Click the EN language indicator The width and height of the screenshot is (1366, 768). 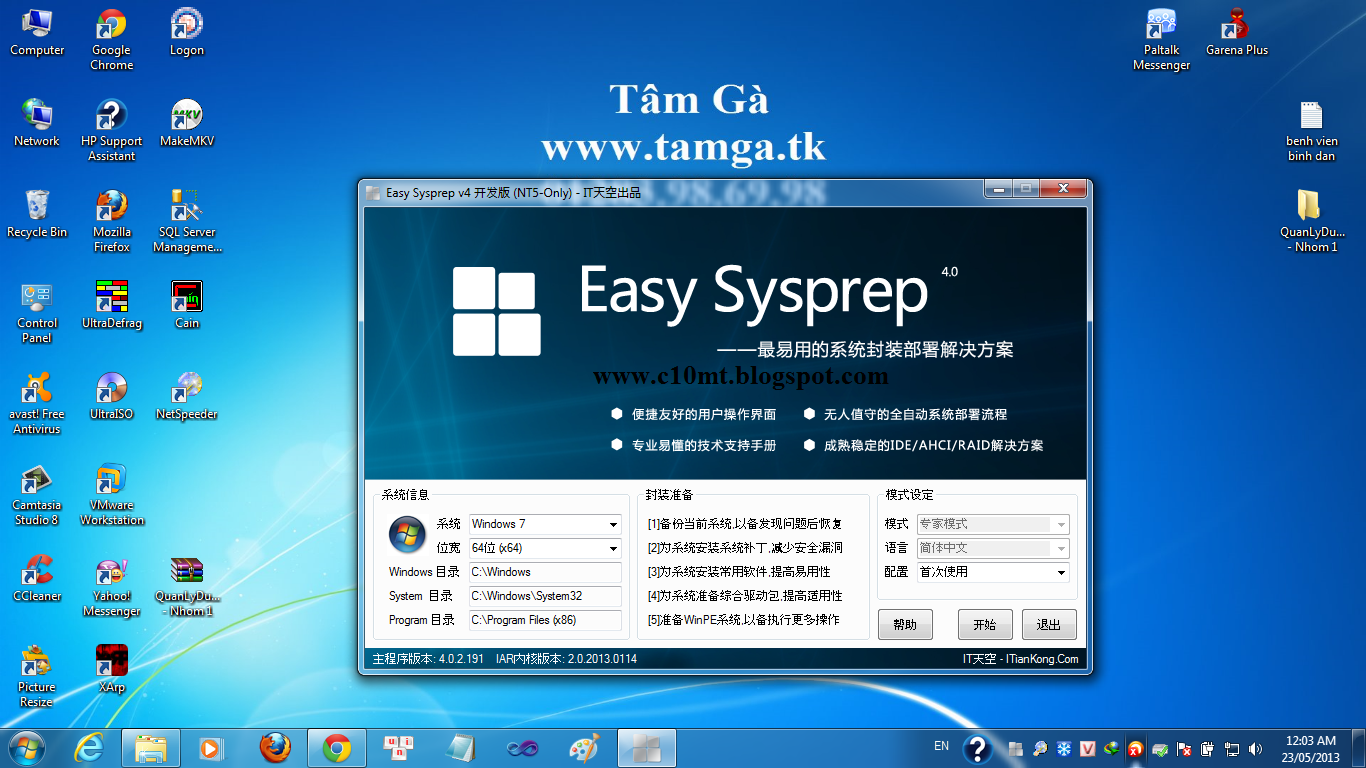coord(941,746)
